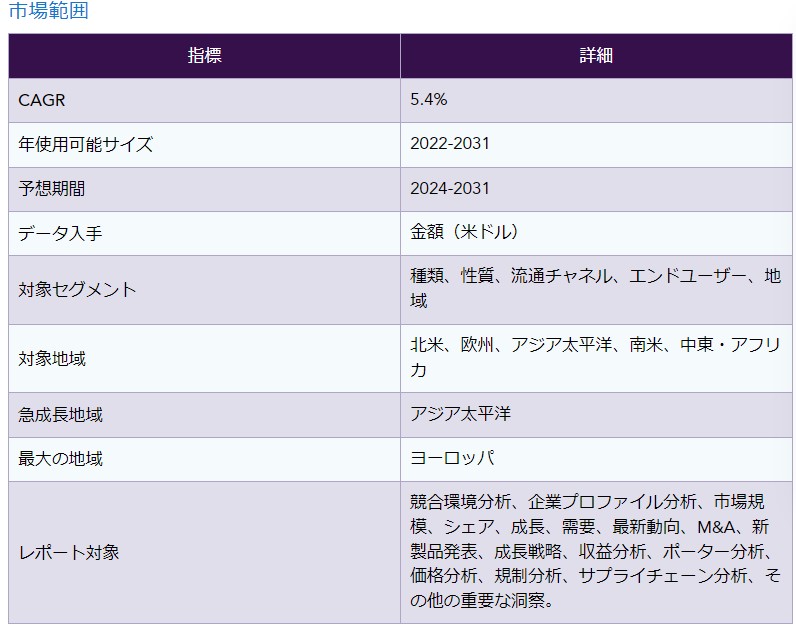Select the 最大の地域 label cell
This screenshot has width=796, height=625.
60,459
